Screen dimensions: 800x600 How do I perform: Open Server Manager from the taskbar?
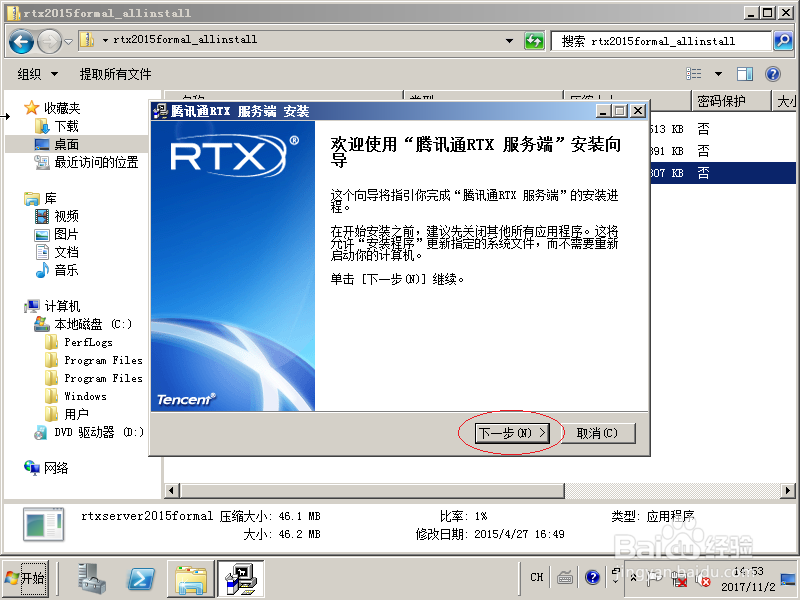(x=92, y=579)
